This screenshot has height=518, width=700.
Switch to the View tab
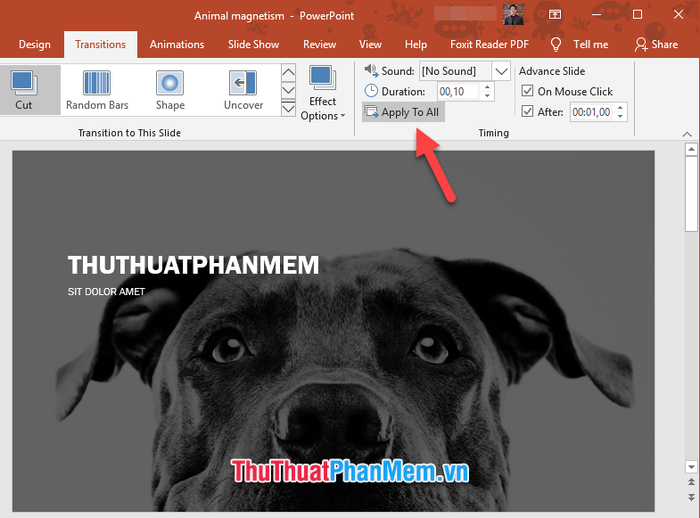point(370,44)
